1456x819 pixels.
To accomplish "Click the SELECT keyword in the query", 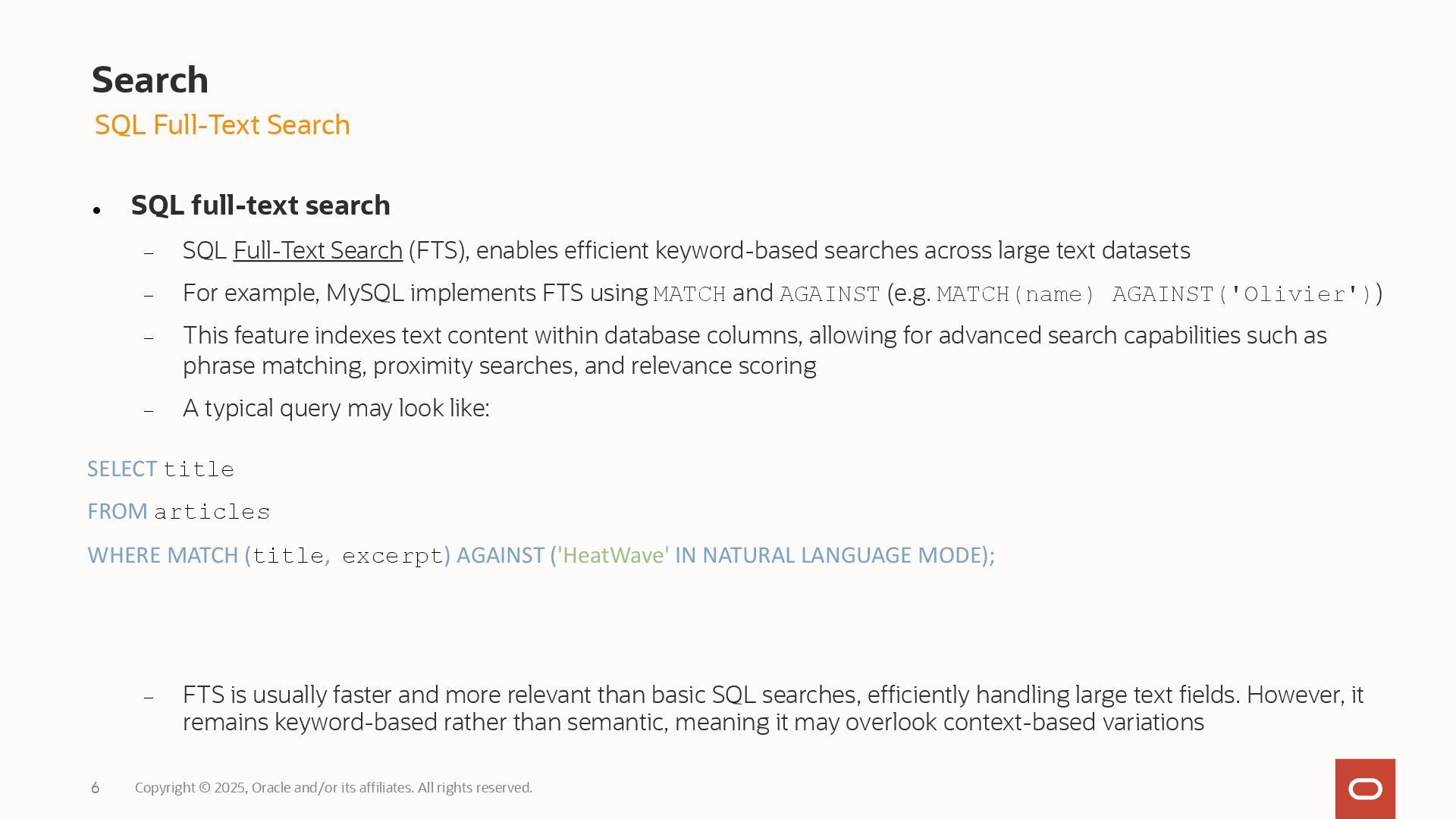I will pos(122,469).
